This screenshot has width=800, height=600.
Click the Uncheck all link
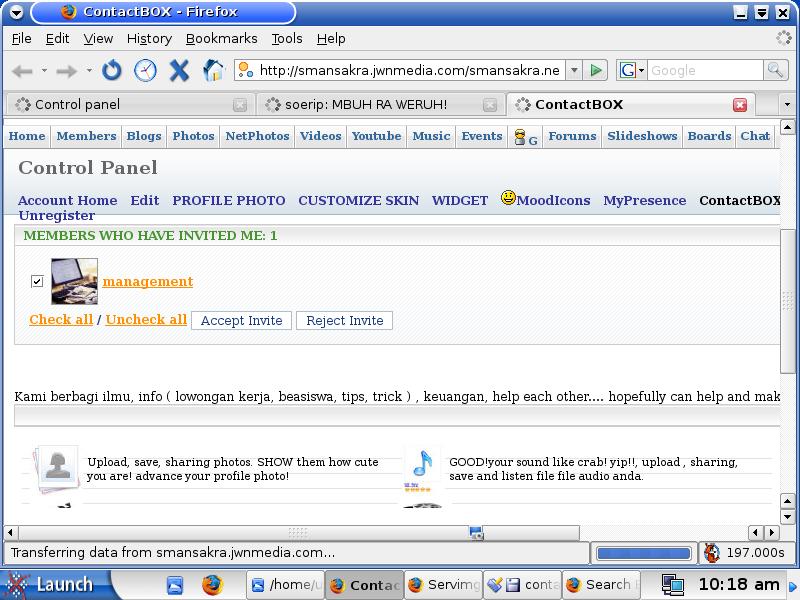146,319
